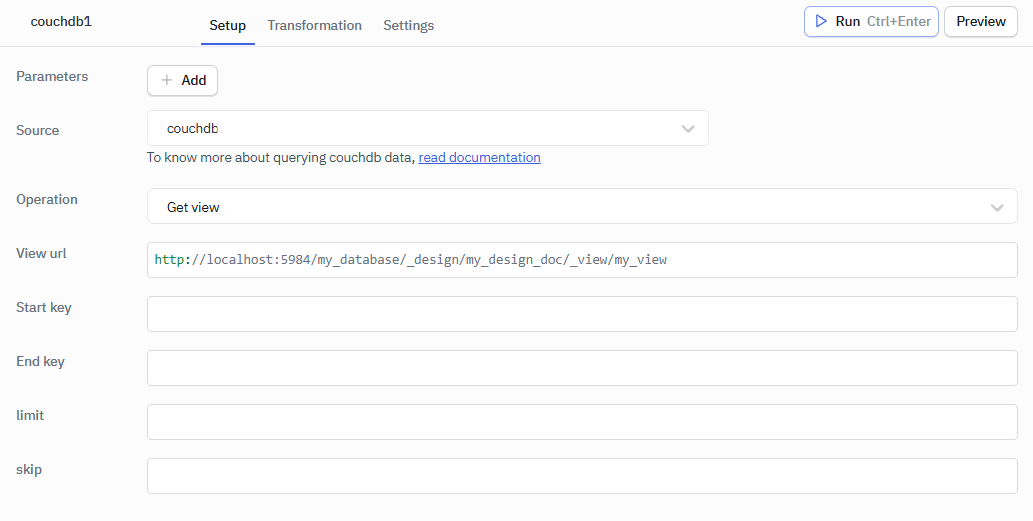The width and height of the screenshot is (1033, 521).
Task: Go to the Settings tab
Action: point(408,25)
